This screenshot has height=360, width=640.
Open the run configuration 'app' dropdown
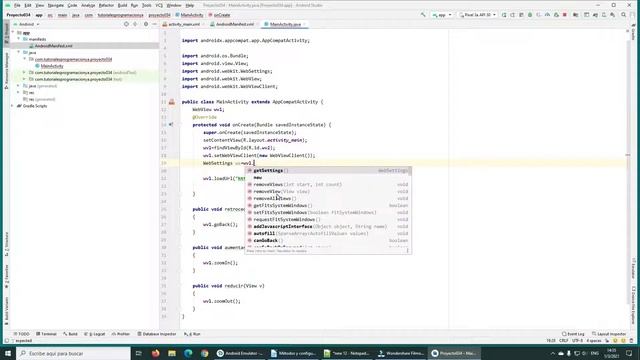point(442,15)
